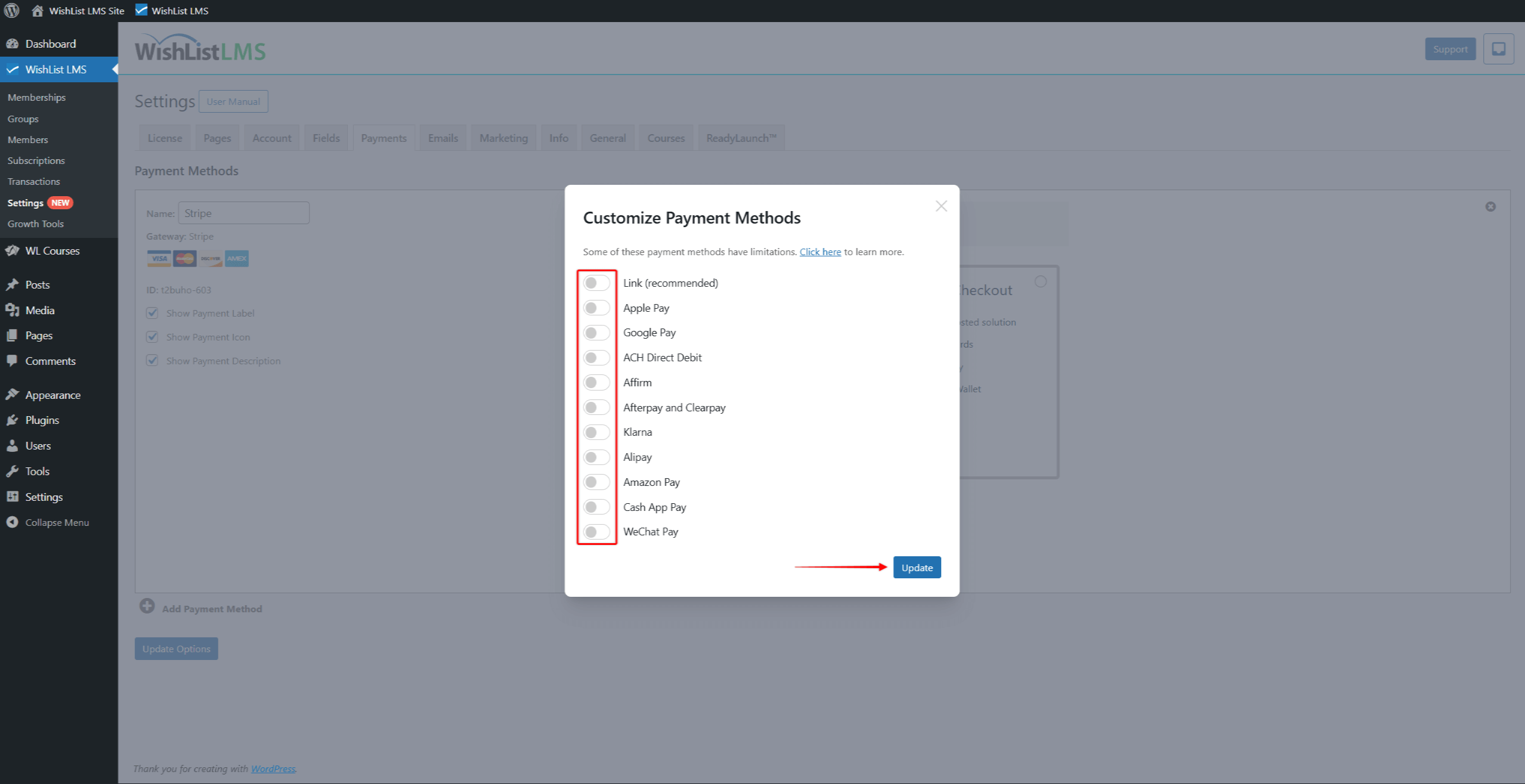Open the Click here limitations link

click(x=819, y=252)
